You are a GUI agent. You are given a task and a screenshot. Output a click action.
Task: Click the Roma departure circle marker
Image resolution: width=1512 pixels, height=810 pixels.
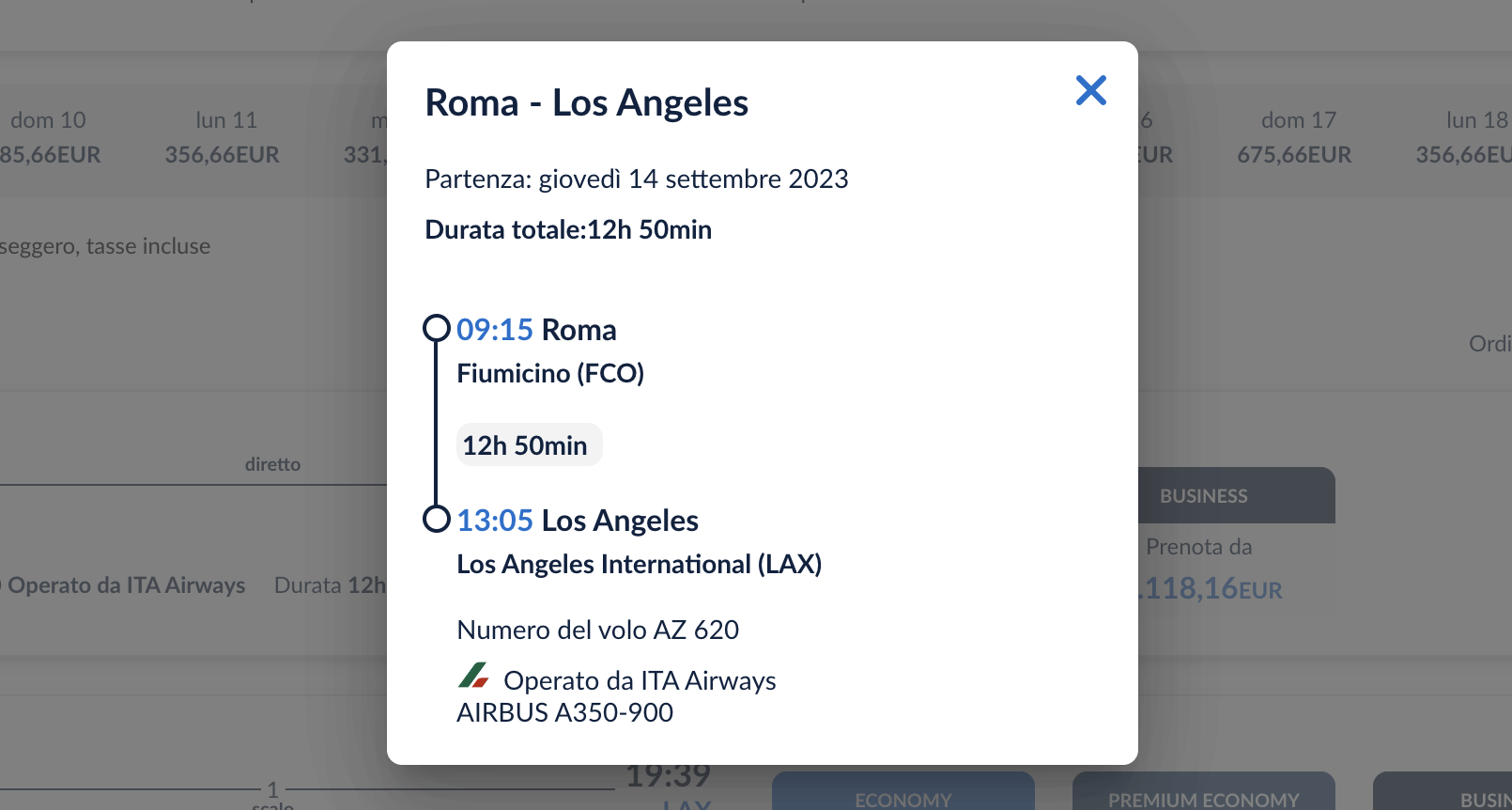437,328
